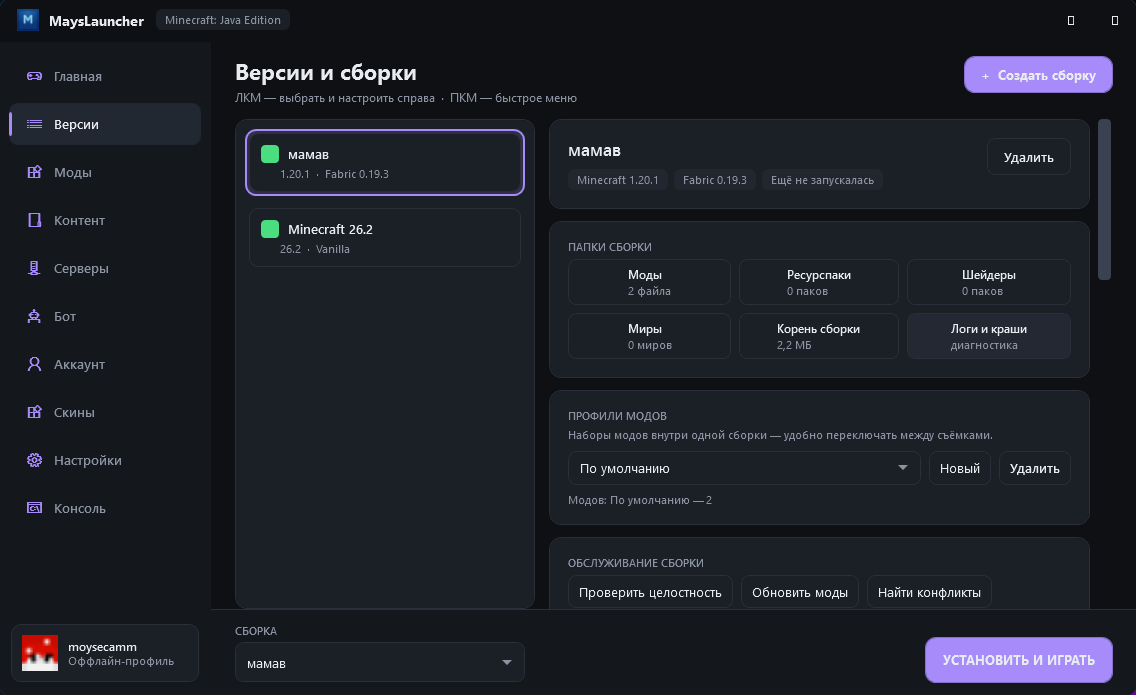Viewport: 1136px width, 695px height.
Task: Click the Версии list icon in sidebar
Action: click(34, 124)
